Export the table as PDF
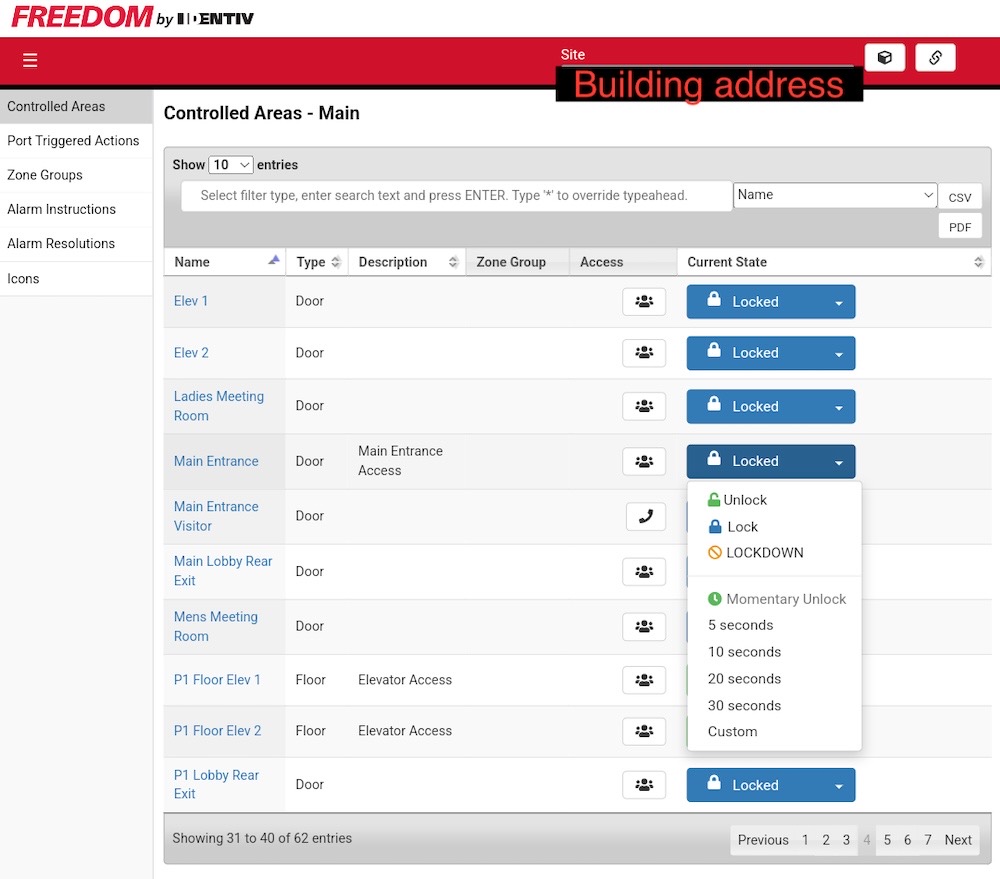The image size is (1000, 879). [959, 227]
